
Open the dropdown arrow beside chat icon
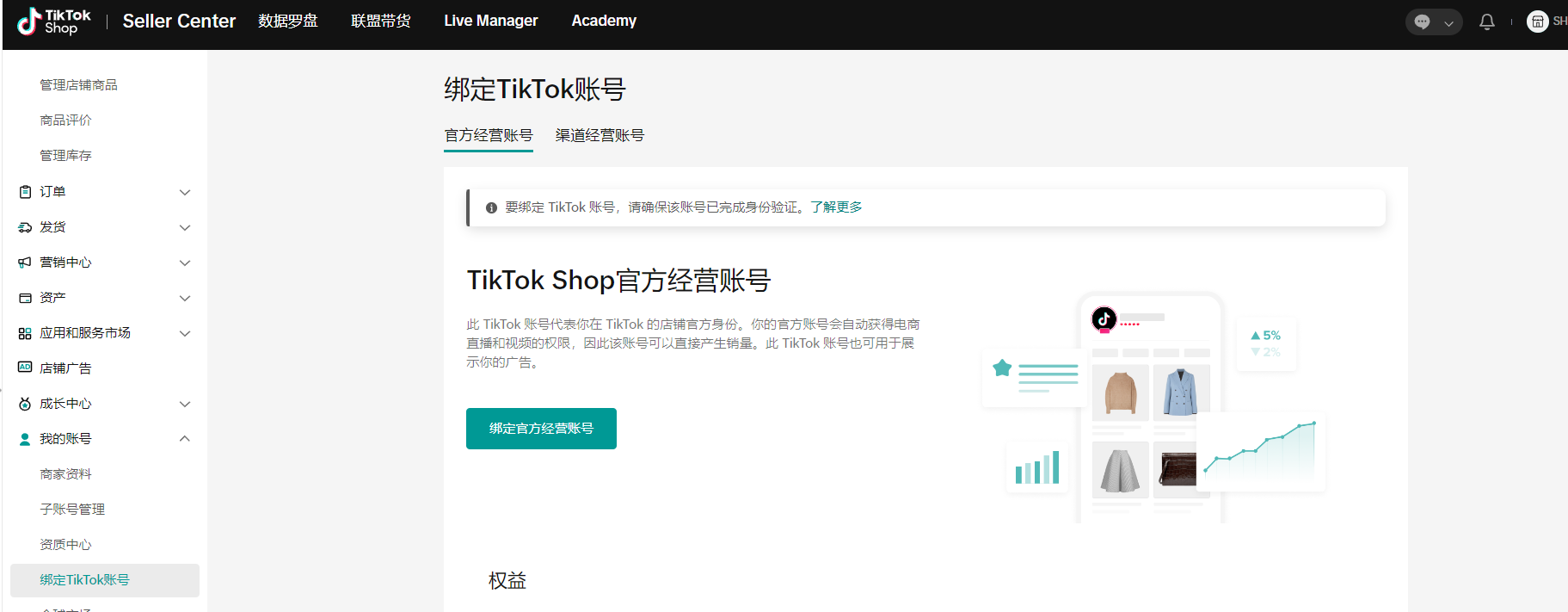click(x=1448, y=23)
